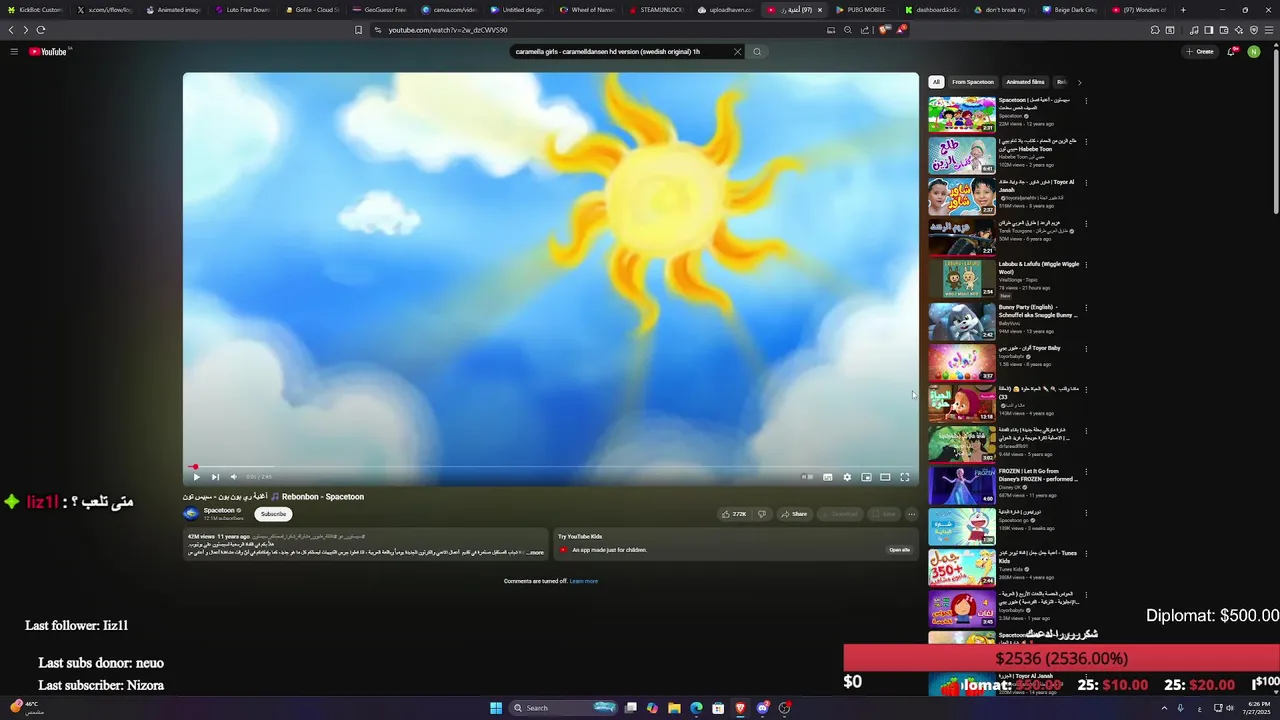Open Labubu & Lafufu video thumbnail
1280x720 pixels.
click(x=962, y=279)
